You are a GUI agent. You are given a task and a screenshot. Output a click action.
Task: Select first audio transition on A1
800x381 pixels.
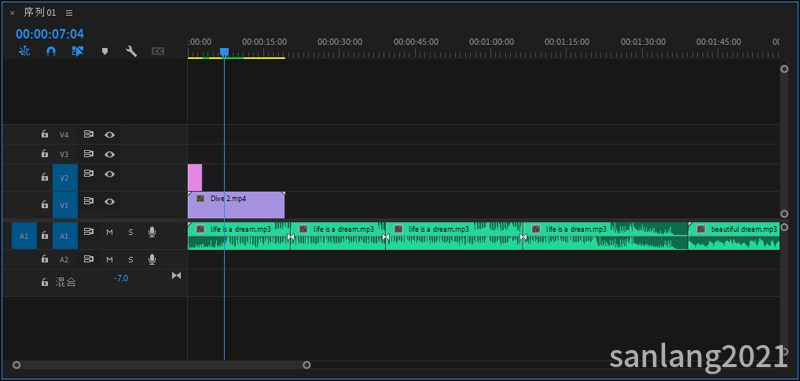tap(291, 237)
